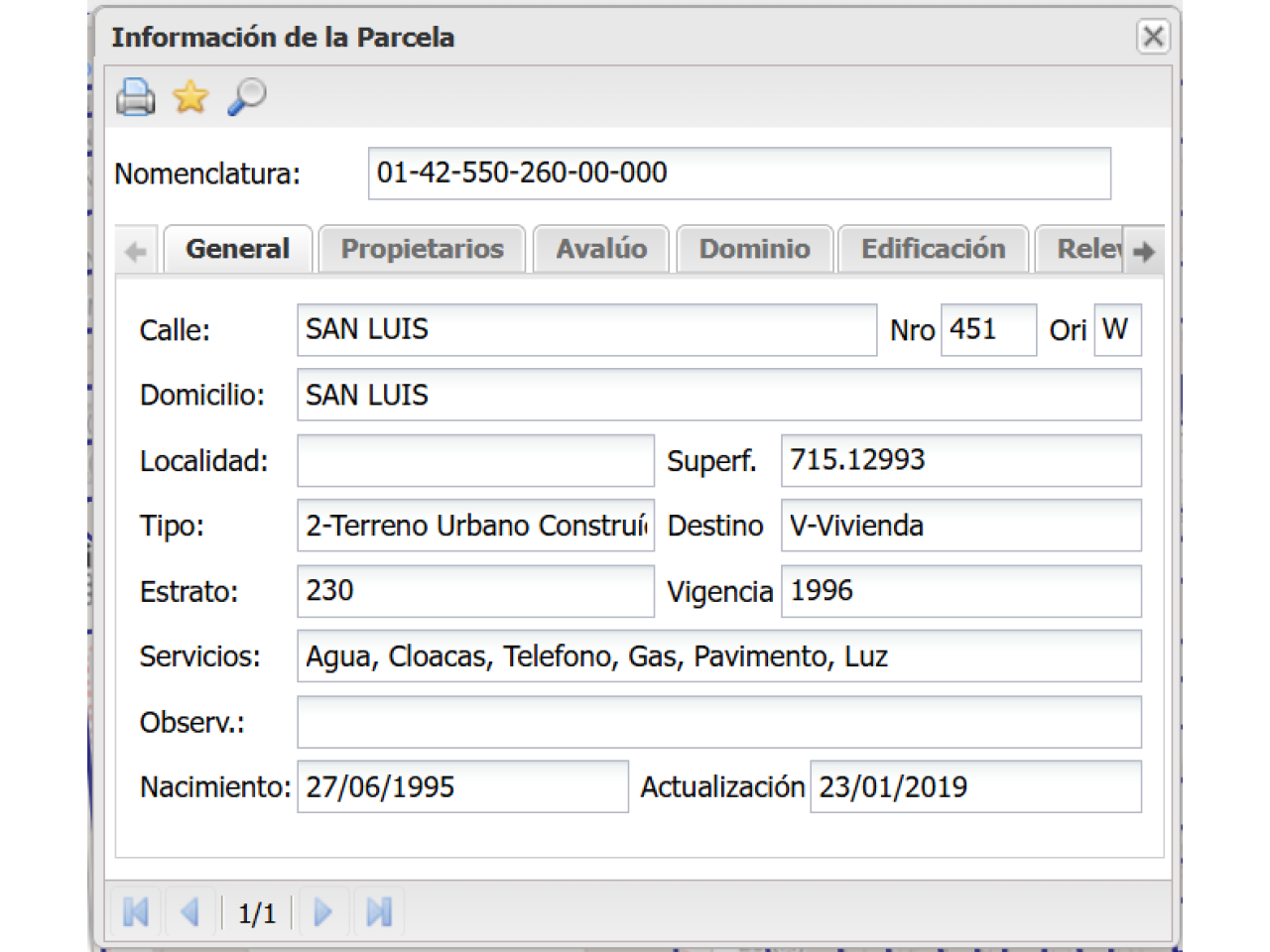Close the Información de la Parcela dialog

(1152, 37)
